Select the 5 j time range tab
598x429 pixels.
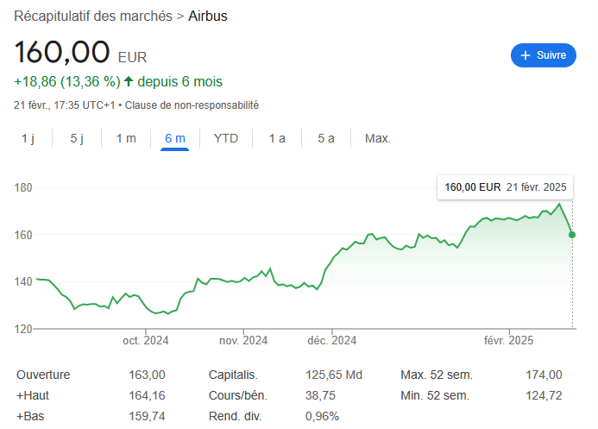[x=77, y=138]
